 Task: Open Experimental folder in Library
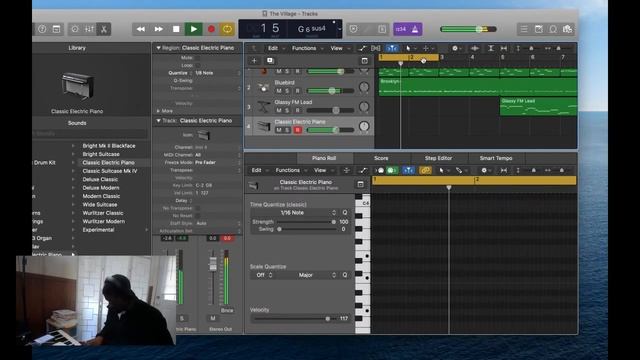tap(98, 230)
